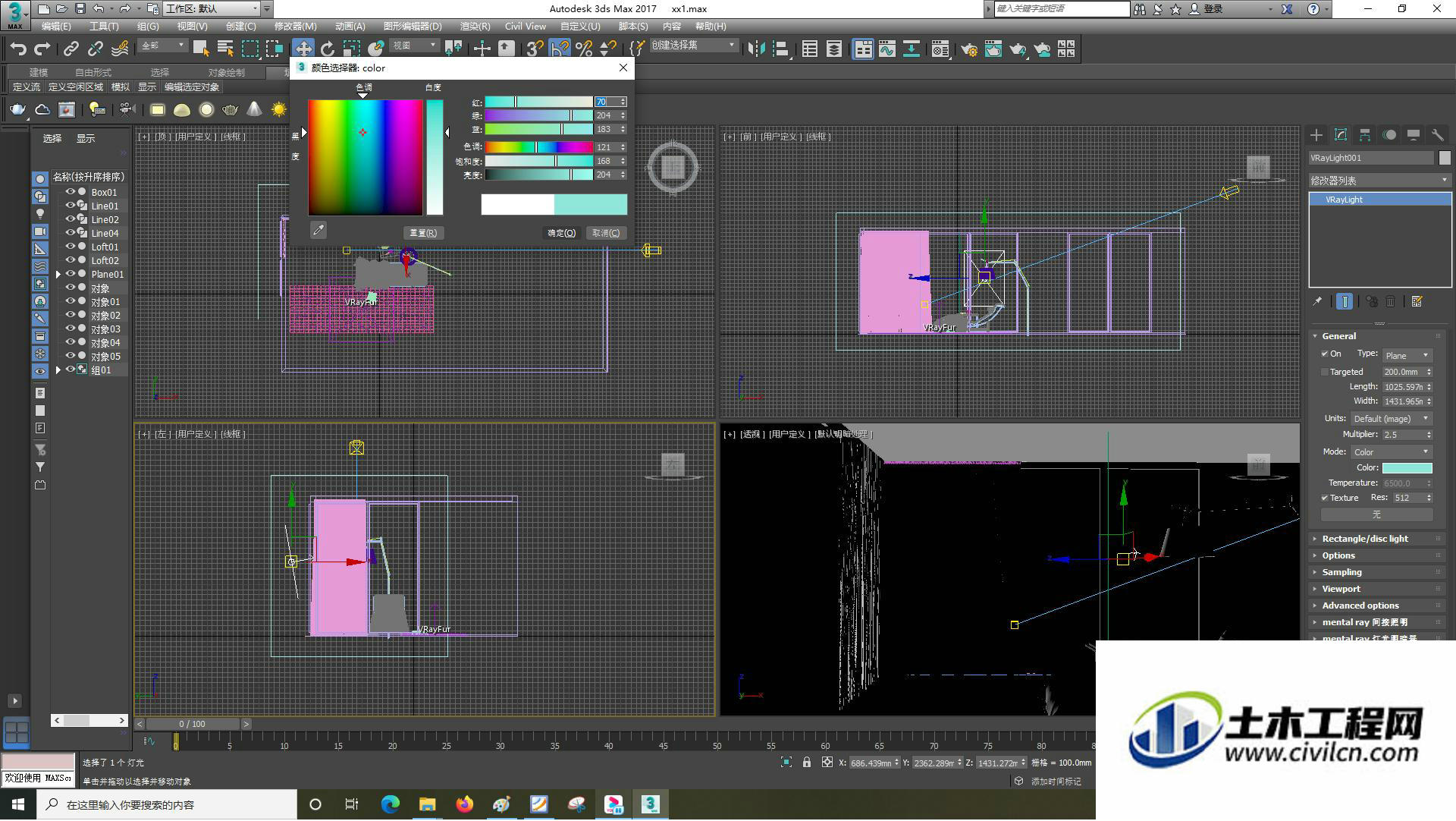Open the 创建选择集 selection set dropdown

coord(694,46)
